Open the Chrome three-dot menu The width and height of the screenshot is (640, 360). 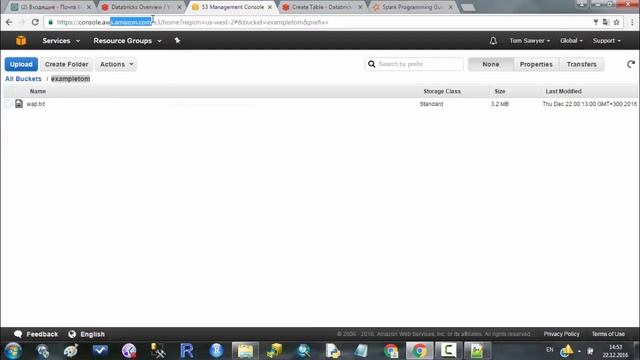click(632, 22)
